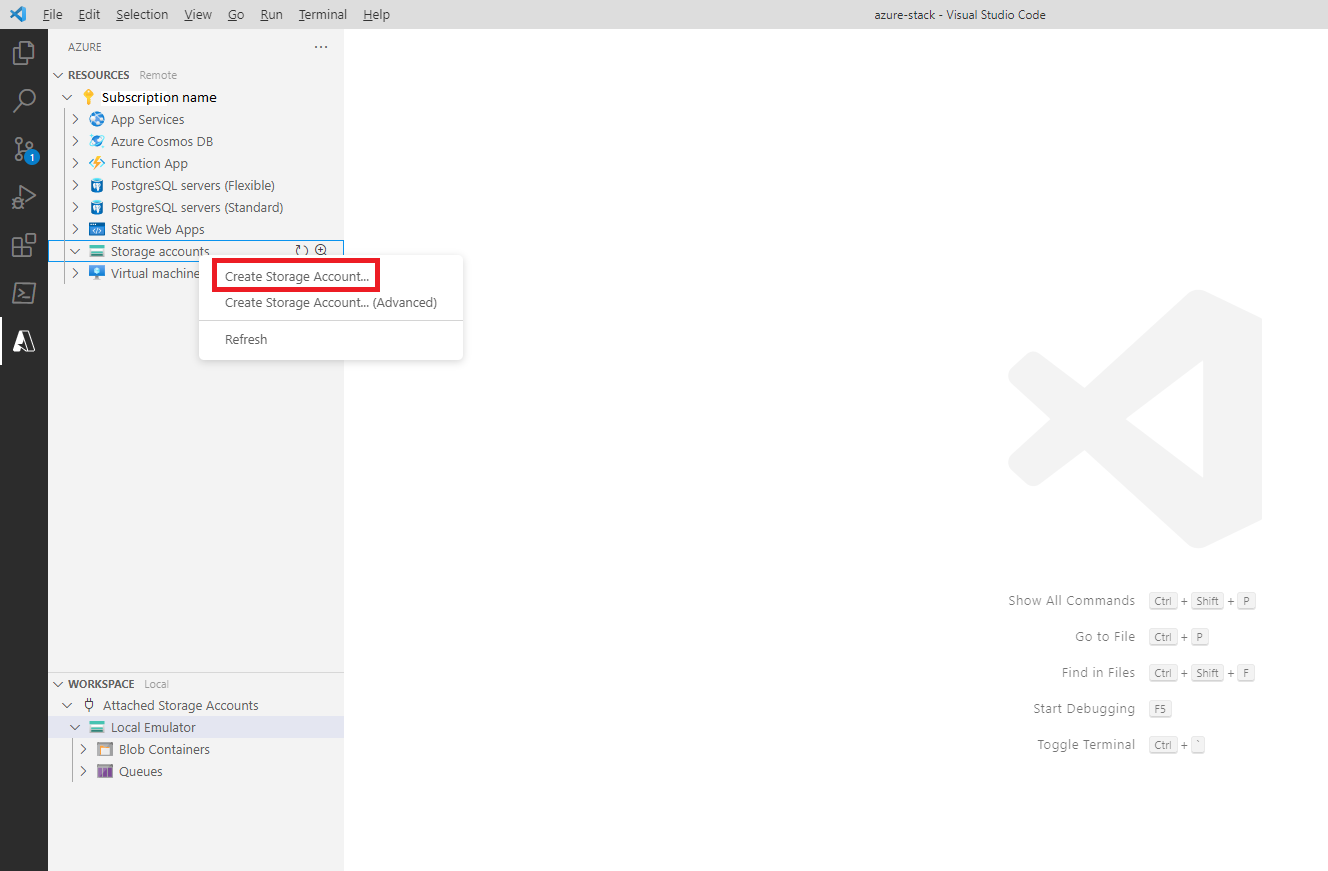This screenshot has height=871, width=1328.
Task: Click the Show All Commands shortcut link
Action: (1071, 600)
